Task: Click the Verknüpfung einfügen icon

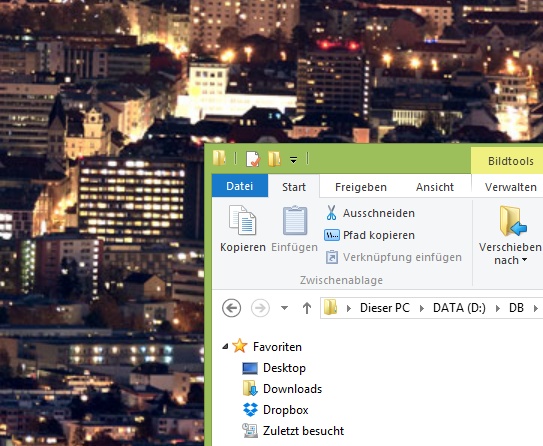Action: [332, 257]
